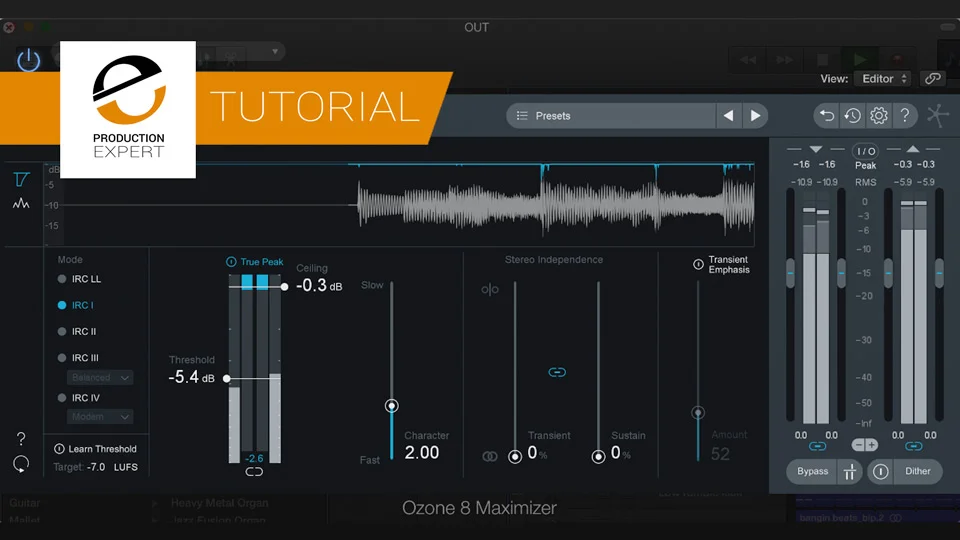Open the undo history icon
Viewport: 960px width, 540px height.
tap(852, 116)
